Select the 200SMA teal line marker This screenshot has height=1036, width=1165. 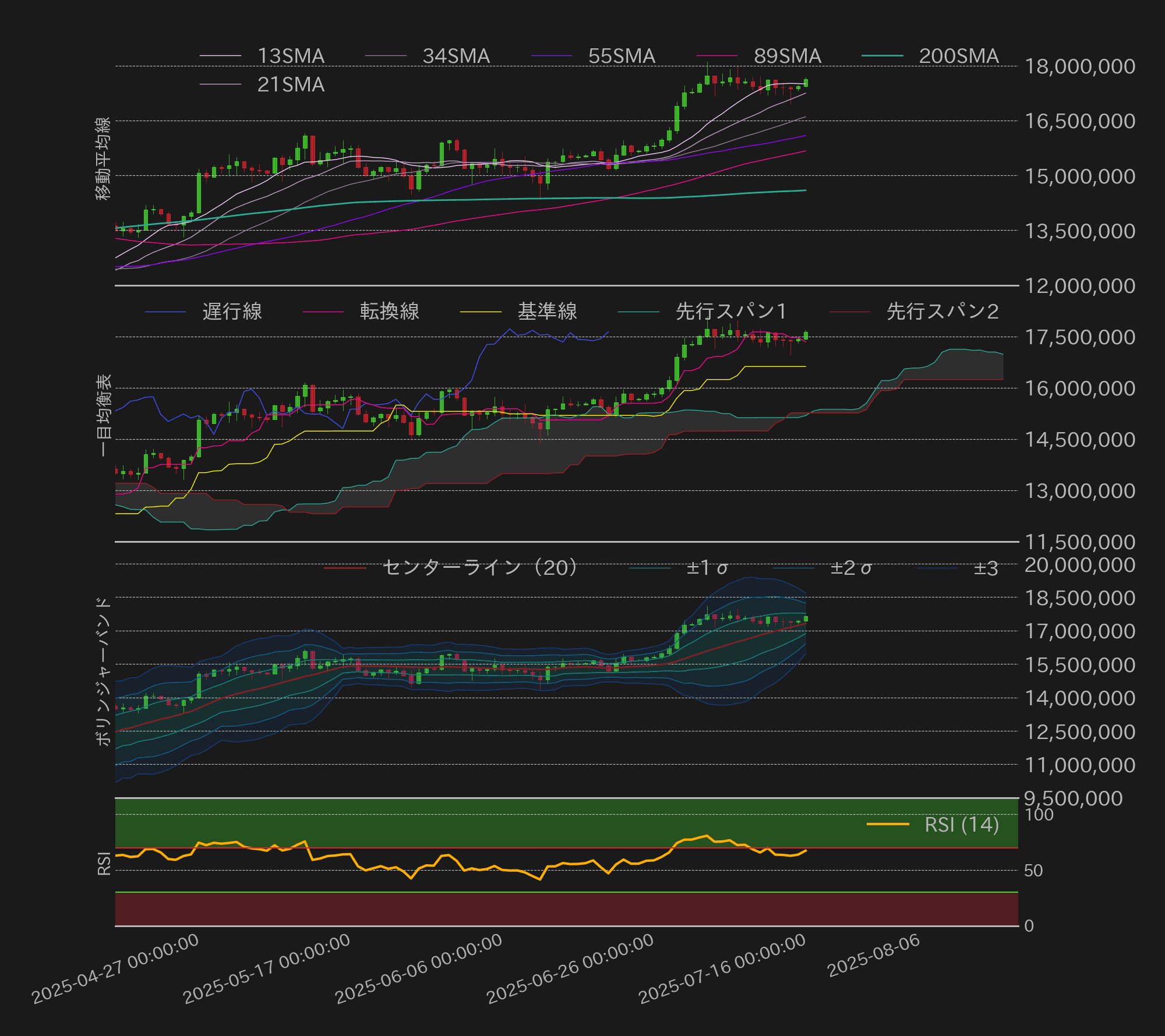click(883, 56)
